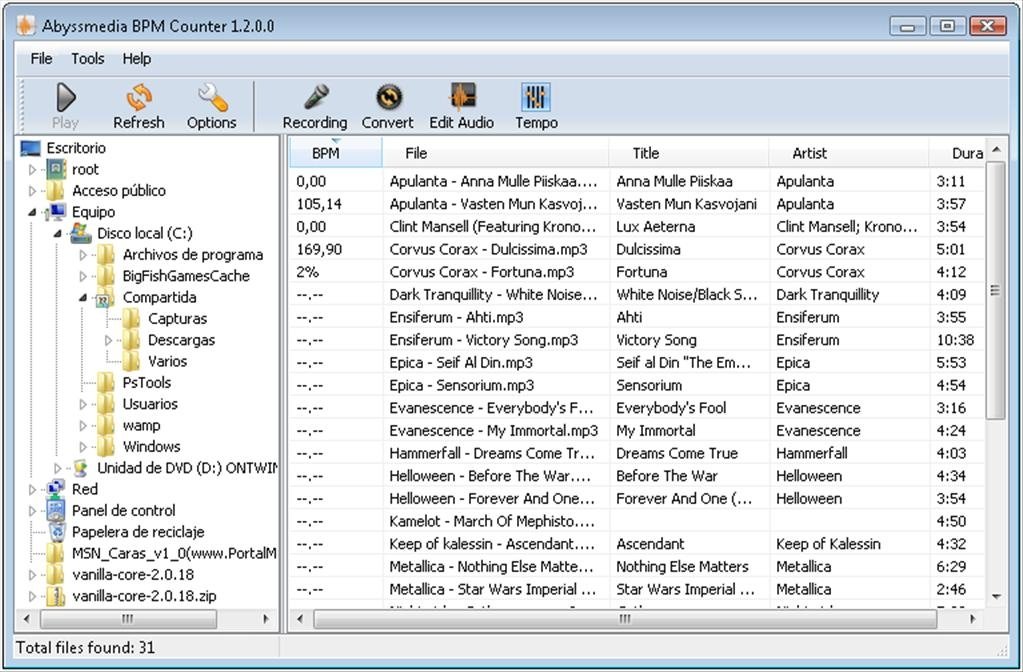This screenshot has width=1023, height=672.
Task: Click the file list's vertical scrollbar thumb
Action: (x=995, y=290)
